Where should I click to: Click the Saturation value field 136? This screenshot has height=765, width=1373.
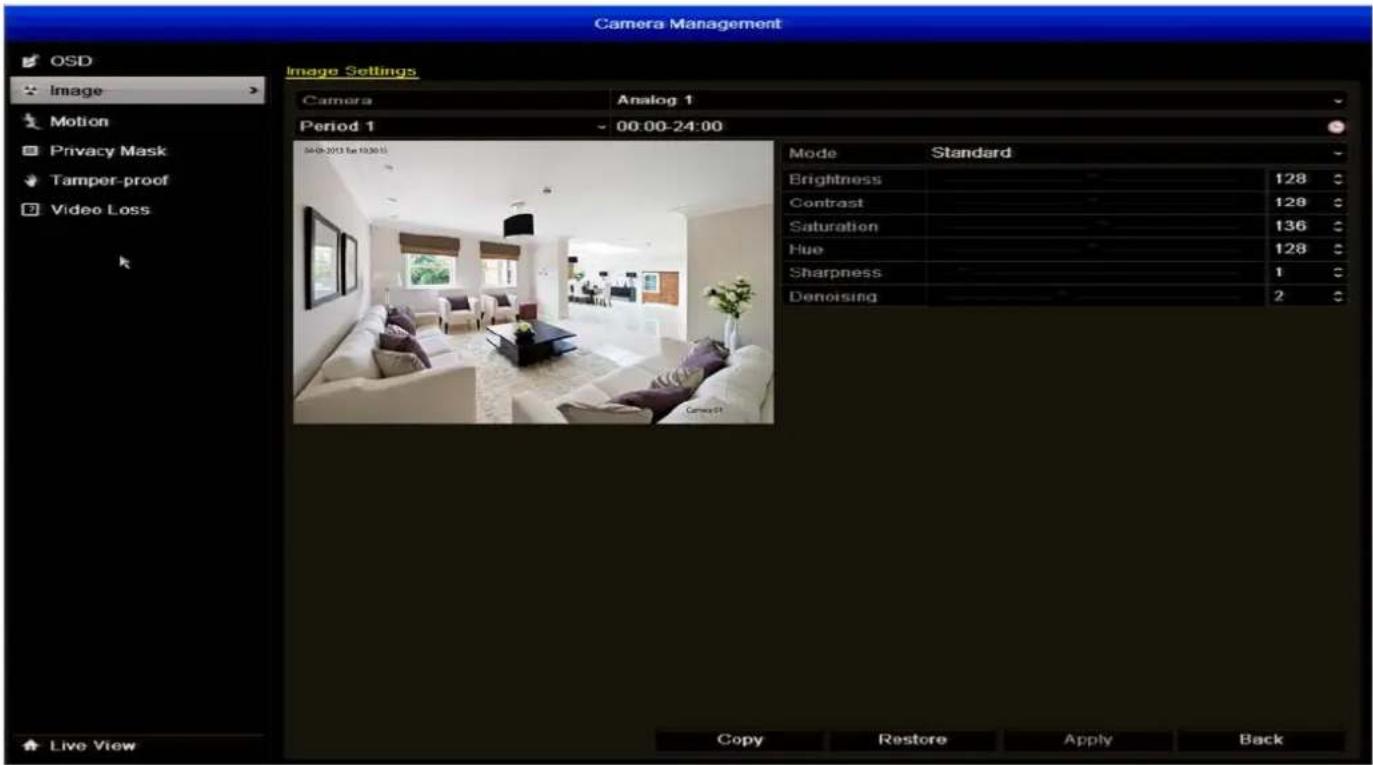click(x=1297, y=226)
